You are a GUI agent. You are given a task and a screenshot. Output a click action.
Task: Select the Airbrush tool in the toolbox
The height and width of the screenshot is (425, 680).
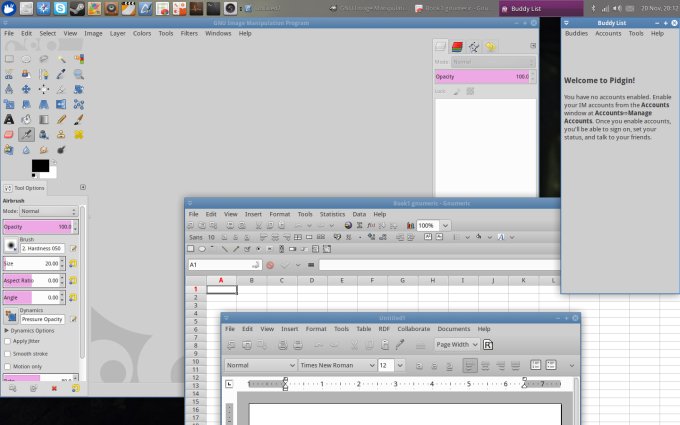pos(27,135)
